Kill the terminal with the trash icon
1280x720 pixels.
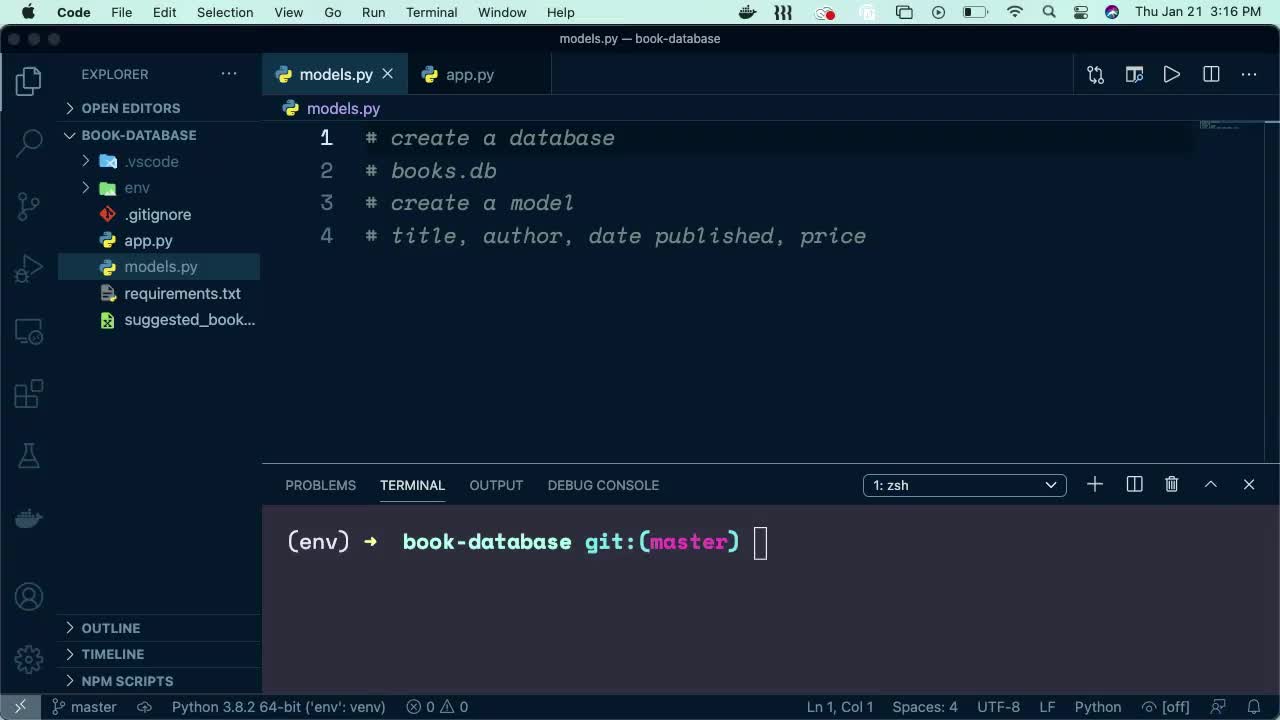point(1171,484)
